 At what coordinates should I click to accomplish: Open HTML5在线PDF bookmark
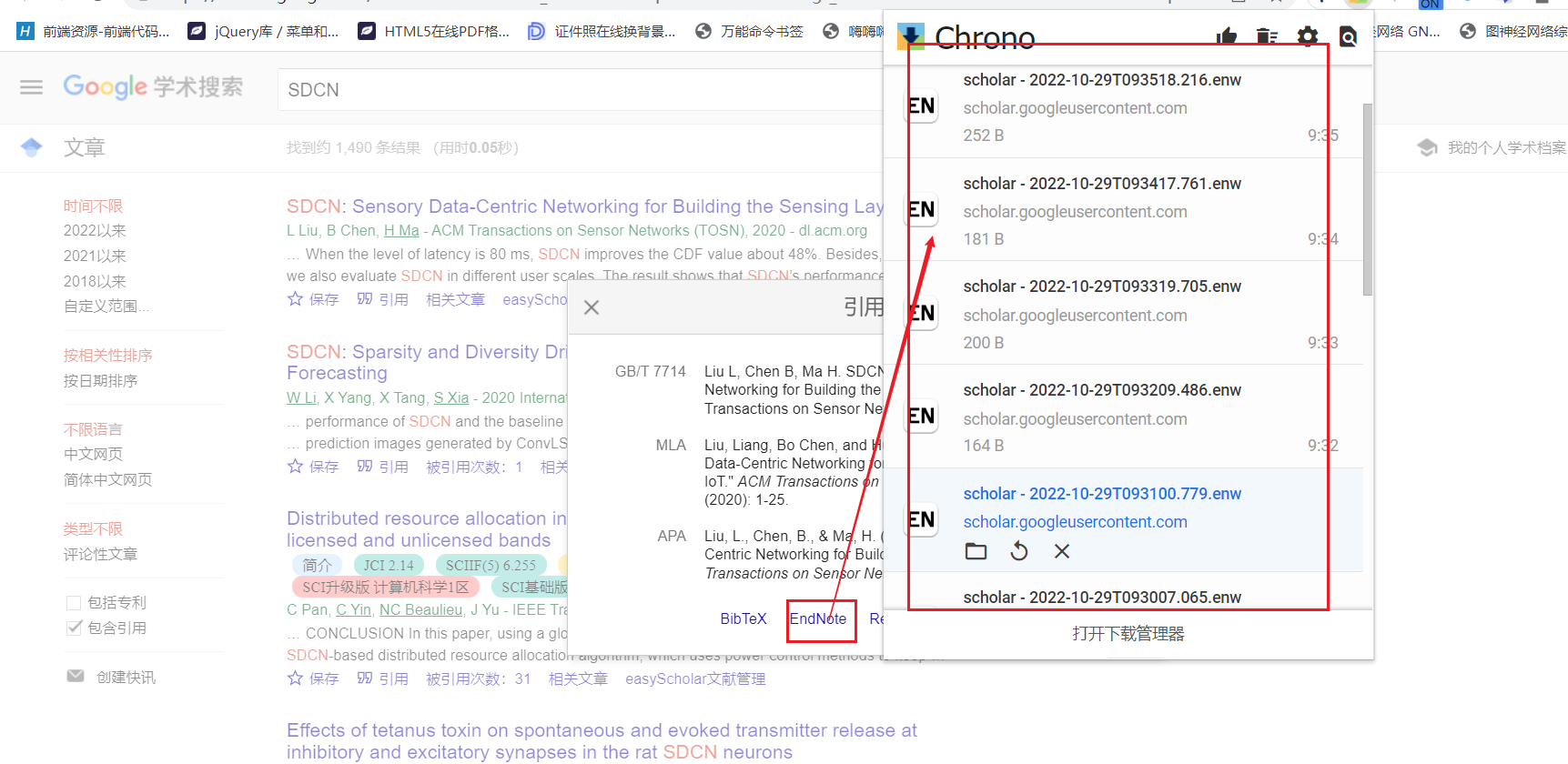pyautogui.click(x=433, y=31)
